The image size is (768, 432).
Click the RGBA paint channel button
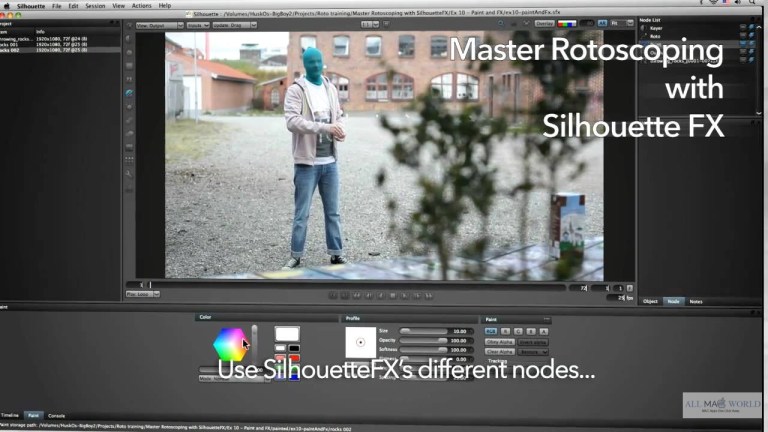point(491,332)
